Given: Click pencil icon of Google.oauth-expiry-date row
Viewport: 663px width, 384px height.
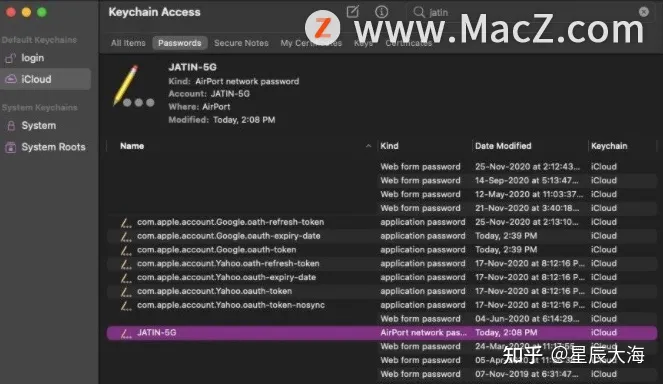Looking at the screenshot, I should point(126,236).
